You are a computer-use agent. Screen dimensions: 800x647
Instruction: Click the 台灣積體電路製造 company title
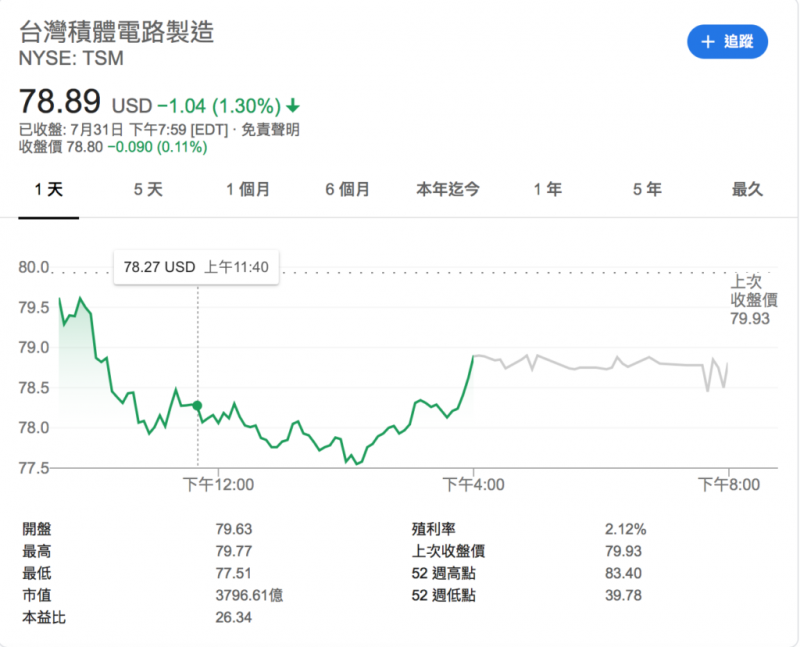click(117, 32)
